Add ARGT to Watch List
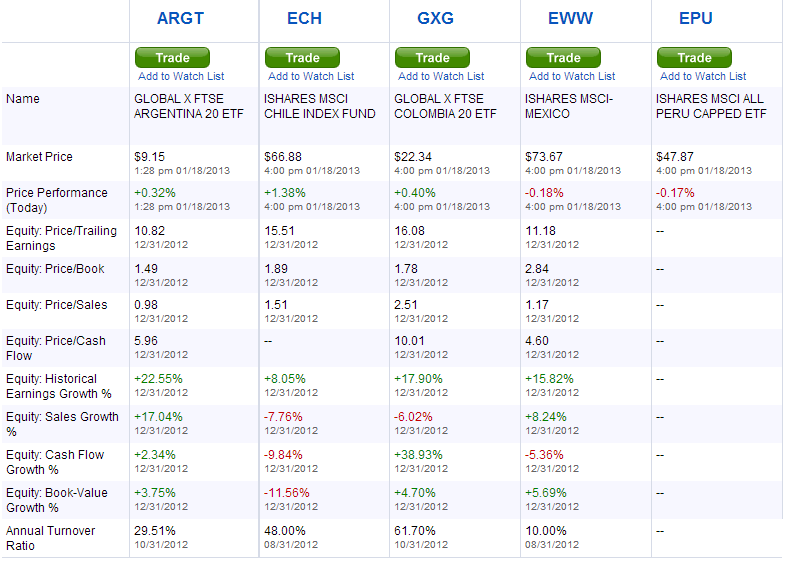Viewport: 788px width, 561px height. (181, 76)
